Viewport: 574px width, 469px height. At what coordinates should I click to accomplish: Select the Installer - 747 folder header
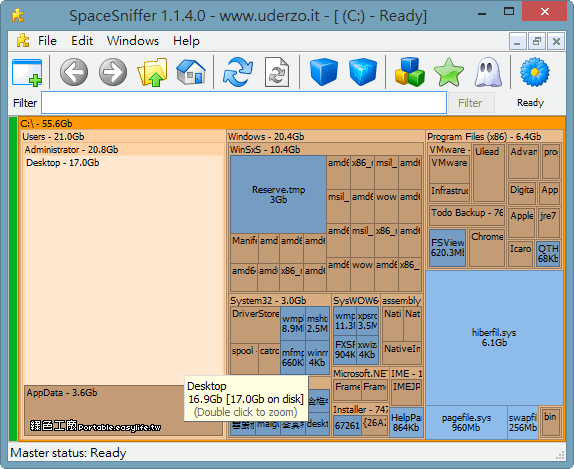(x=360, y=409)
